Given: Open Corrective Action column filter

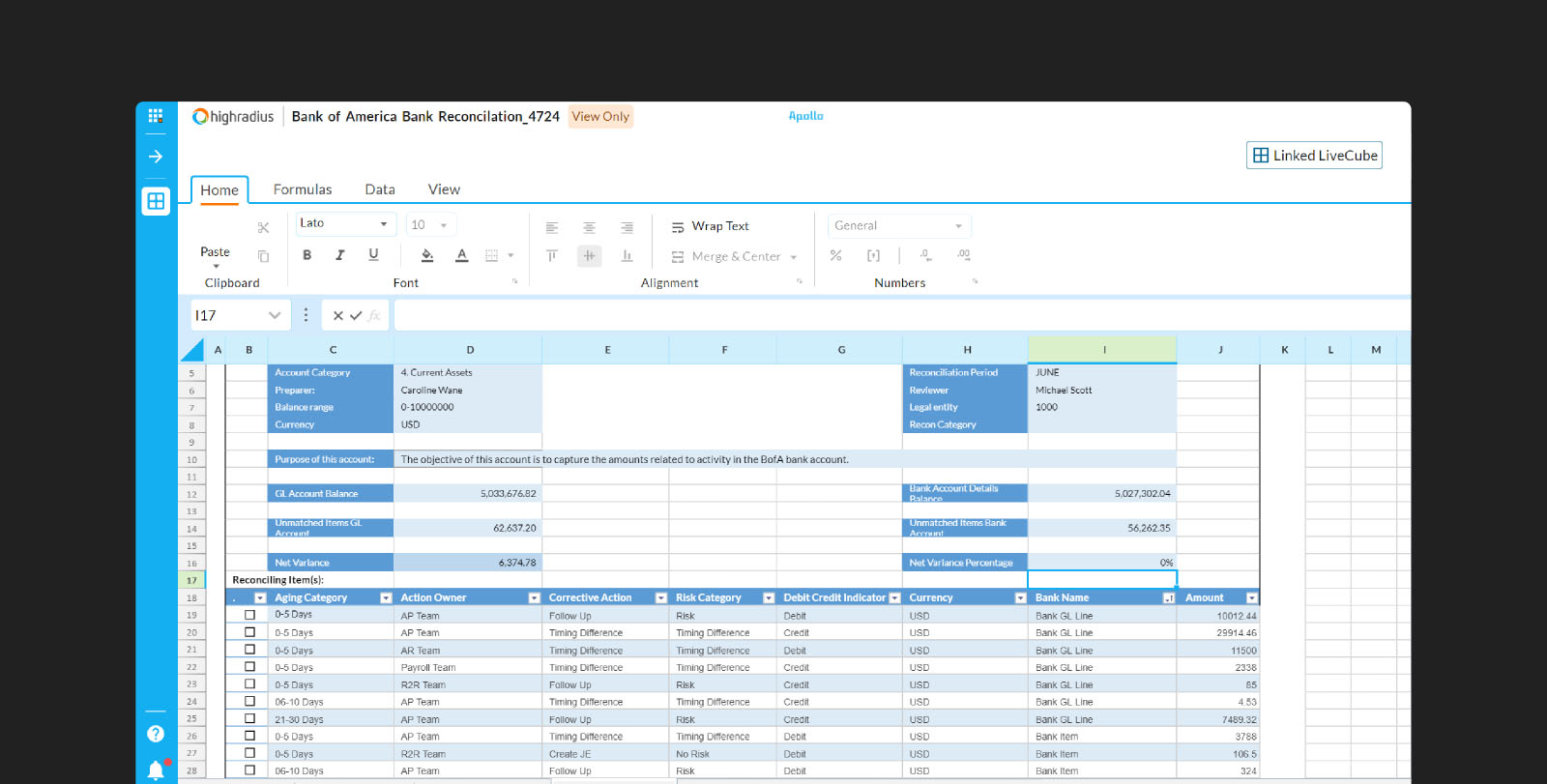Looking at the screenshot, I should (x=661, y=598).
